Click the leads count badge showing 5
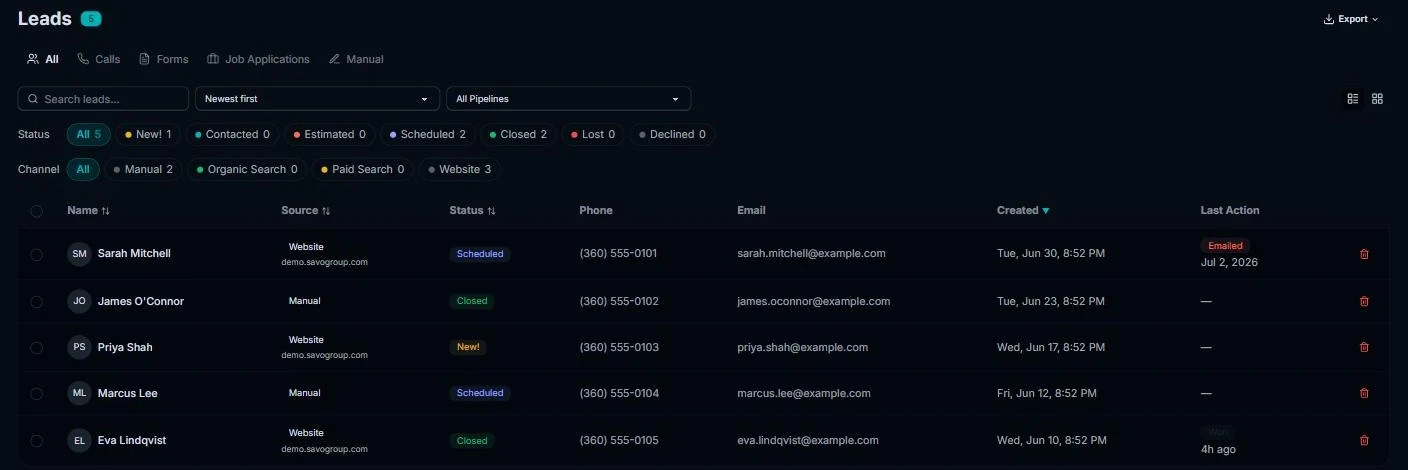This screenshot has width=1408, height=470. [x=91, y=19]
